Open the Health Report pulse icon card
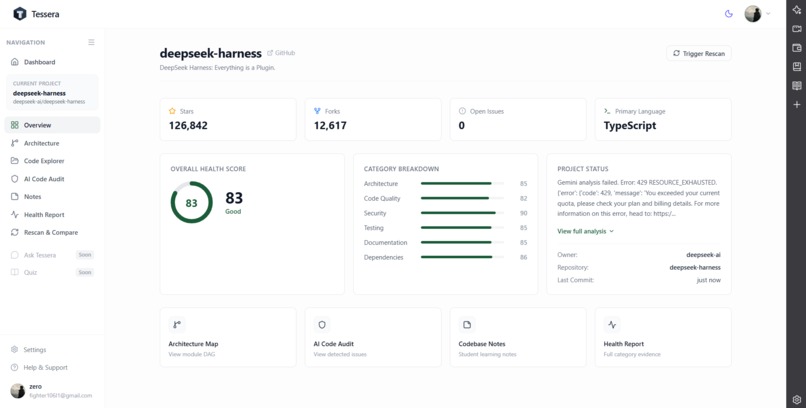806x408 pixels. point(612,325)
